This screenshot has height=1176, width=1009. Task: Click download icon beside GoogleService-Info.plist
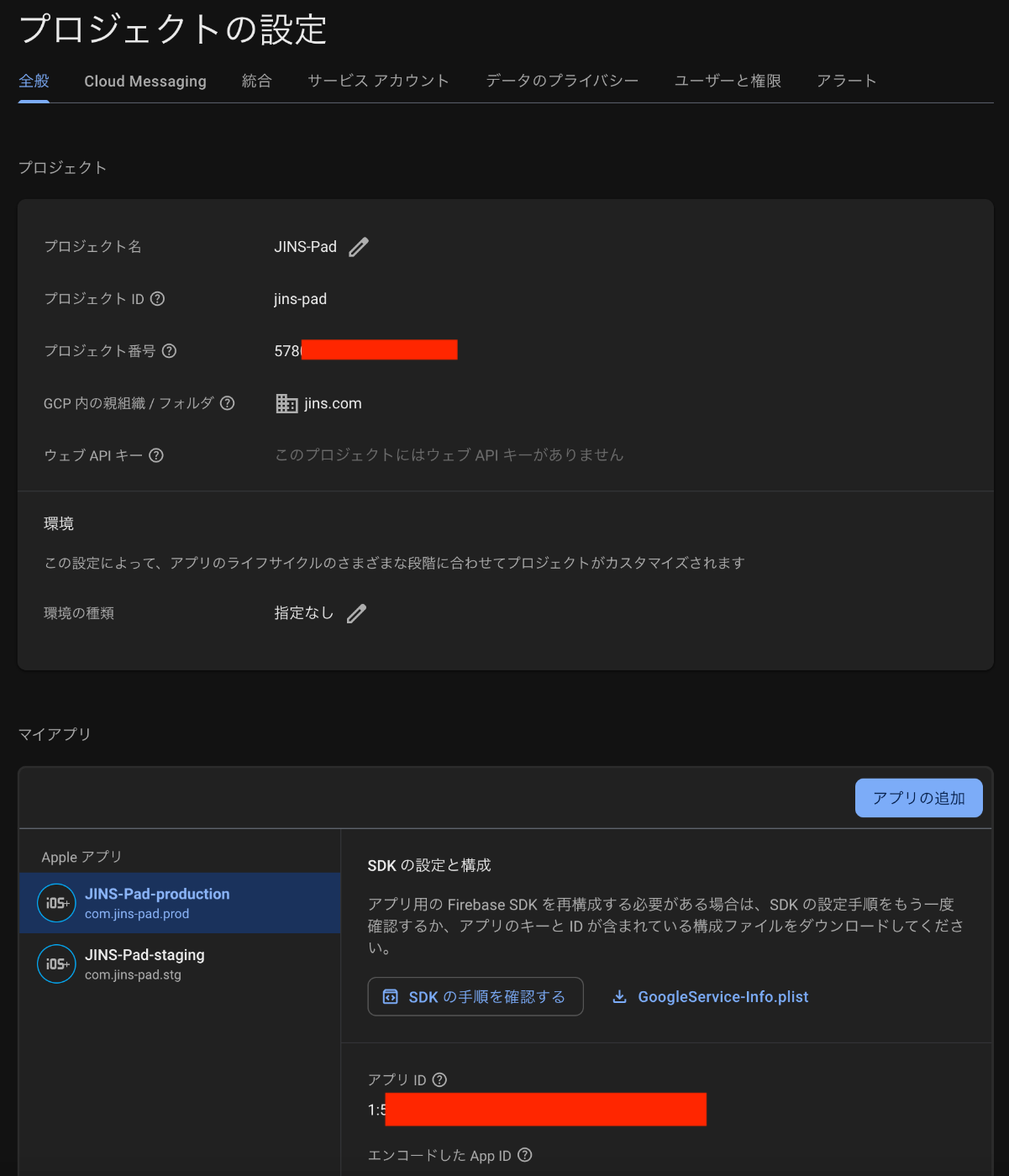(619, 997)
